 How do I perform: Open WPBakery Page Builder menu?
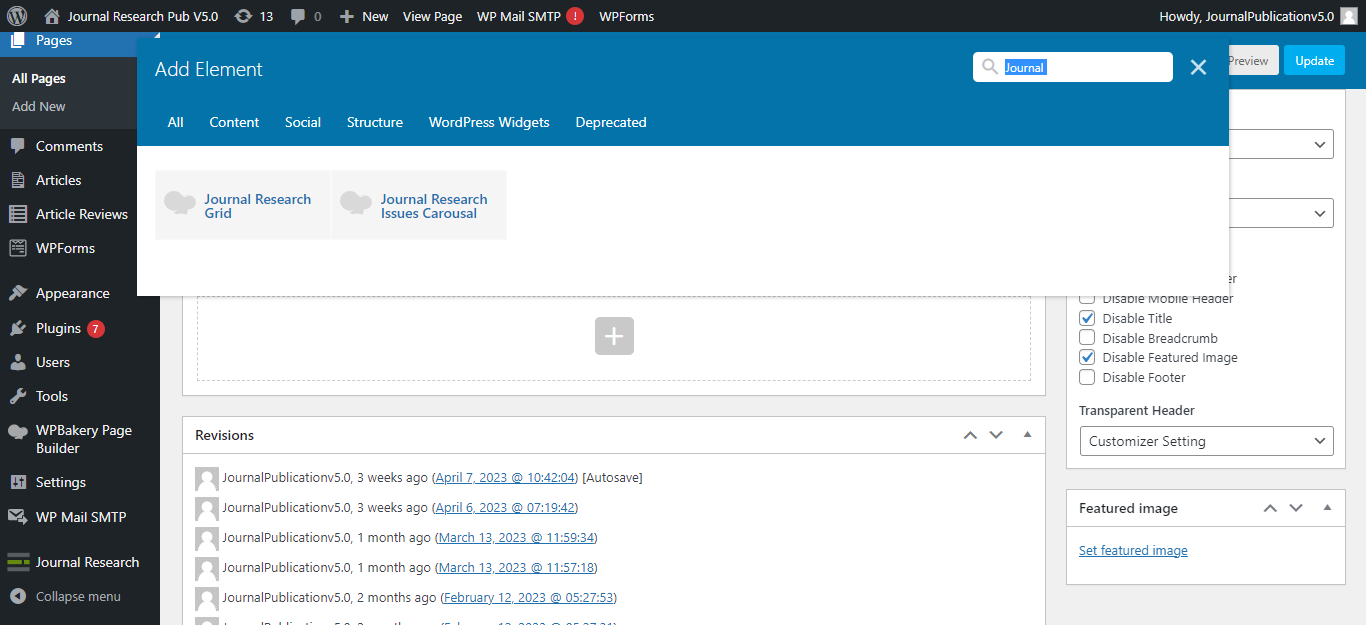pyautogui.click(x=83, y=439)
